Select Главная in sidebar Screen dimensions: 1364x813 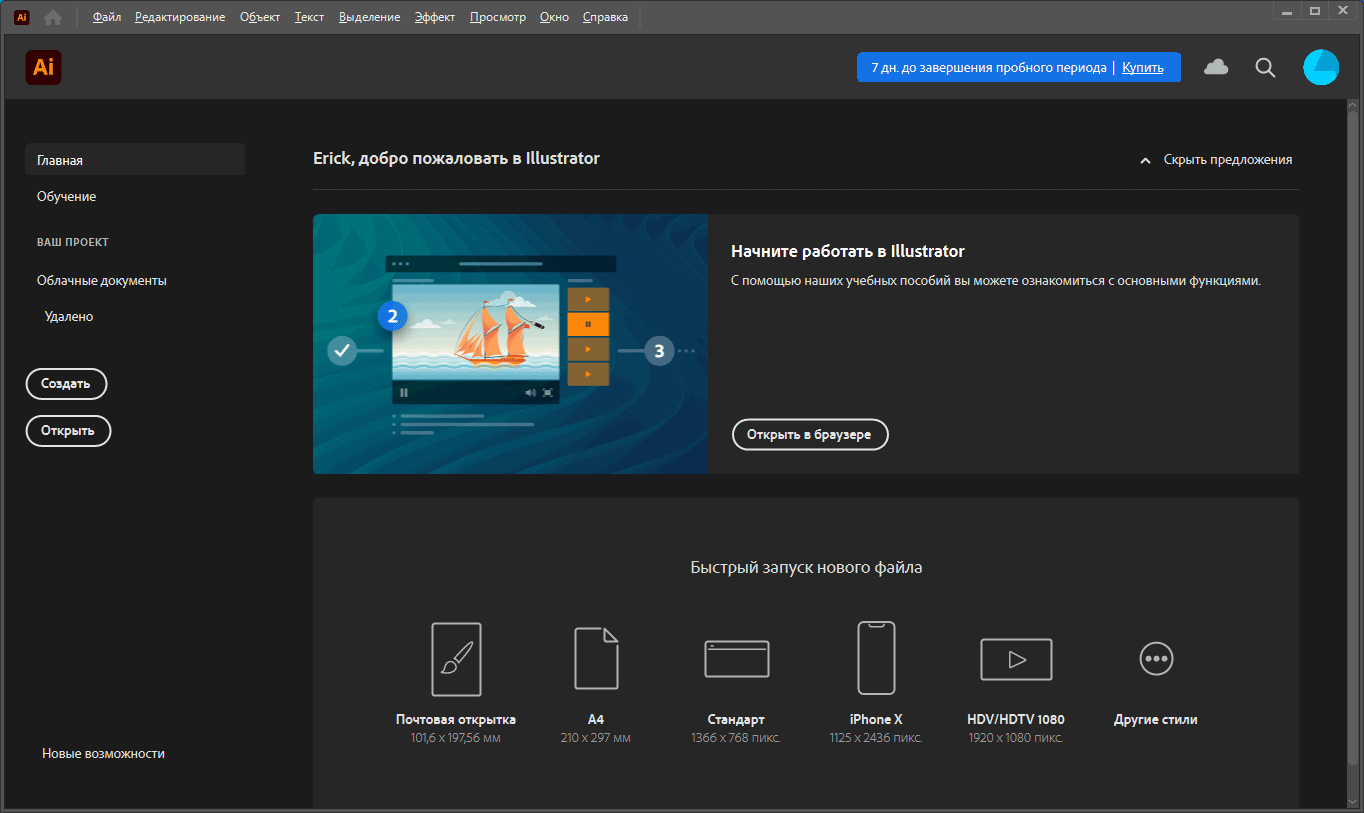pos(135,160)
